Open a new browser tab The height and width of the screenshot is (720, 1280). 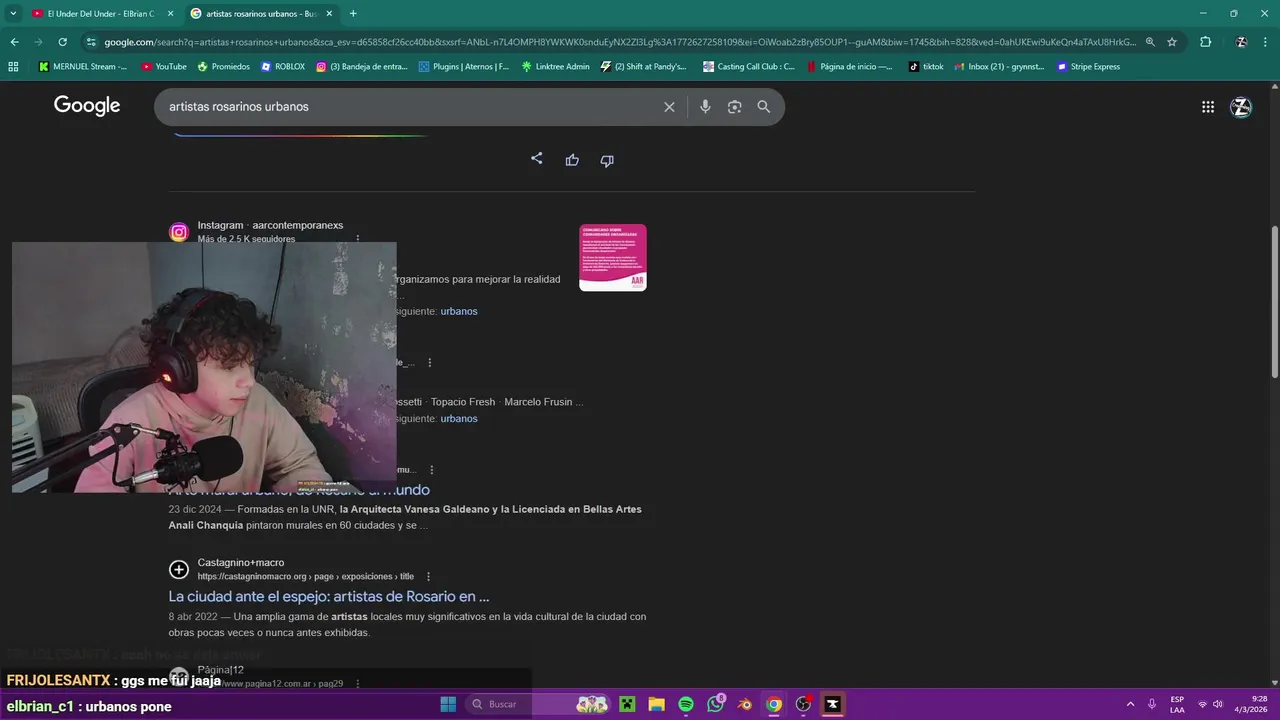353,13
